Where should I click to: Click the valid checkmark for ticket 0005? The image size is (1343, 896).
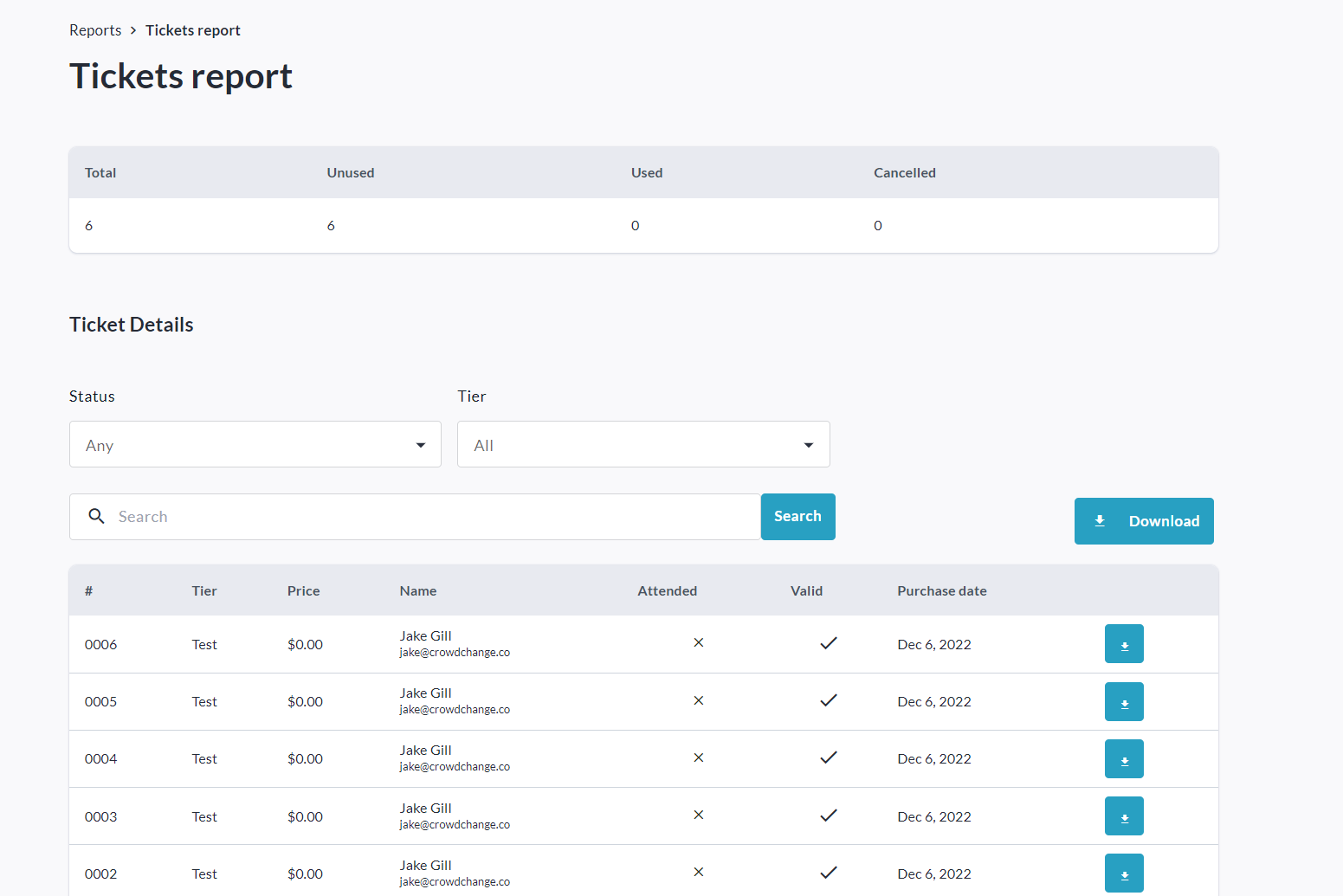[828, 700]
